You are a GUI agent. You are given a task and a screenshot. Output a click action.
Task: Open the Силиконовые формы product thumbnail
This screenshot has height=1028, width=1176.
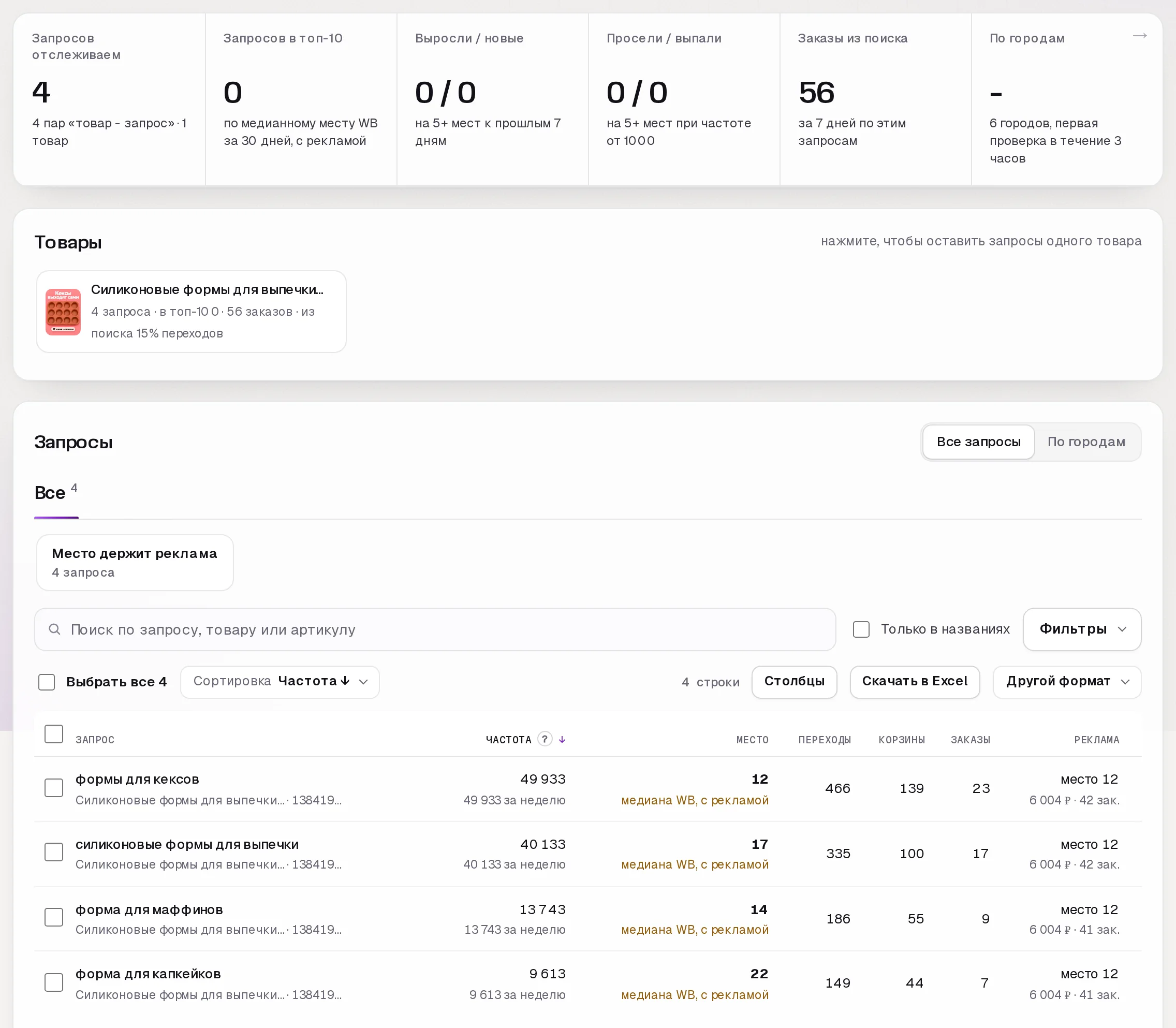(x=63, y=312)
